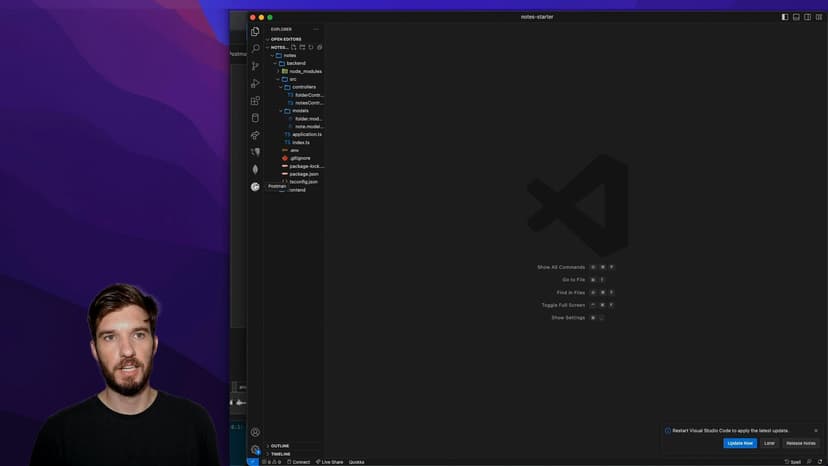The height and width of the screenshot is (466, 828).
Task: Open the Source Control view
Action: [x=255, y=66]
